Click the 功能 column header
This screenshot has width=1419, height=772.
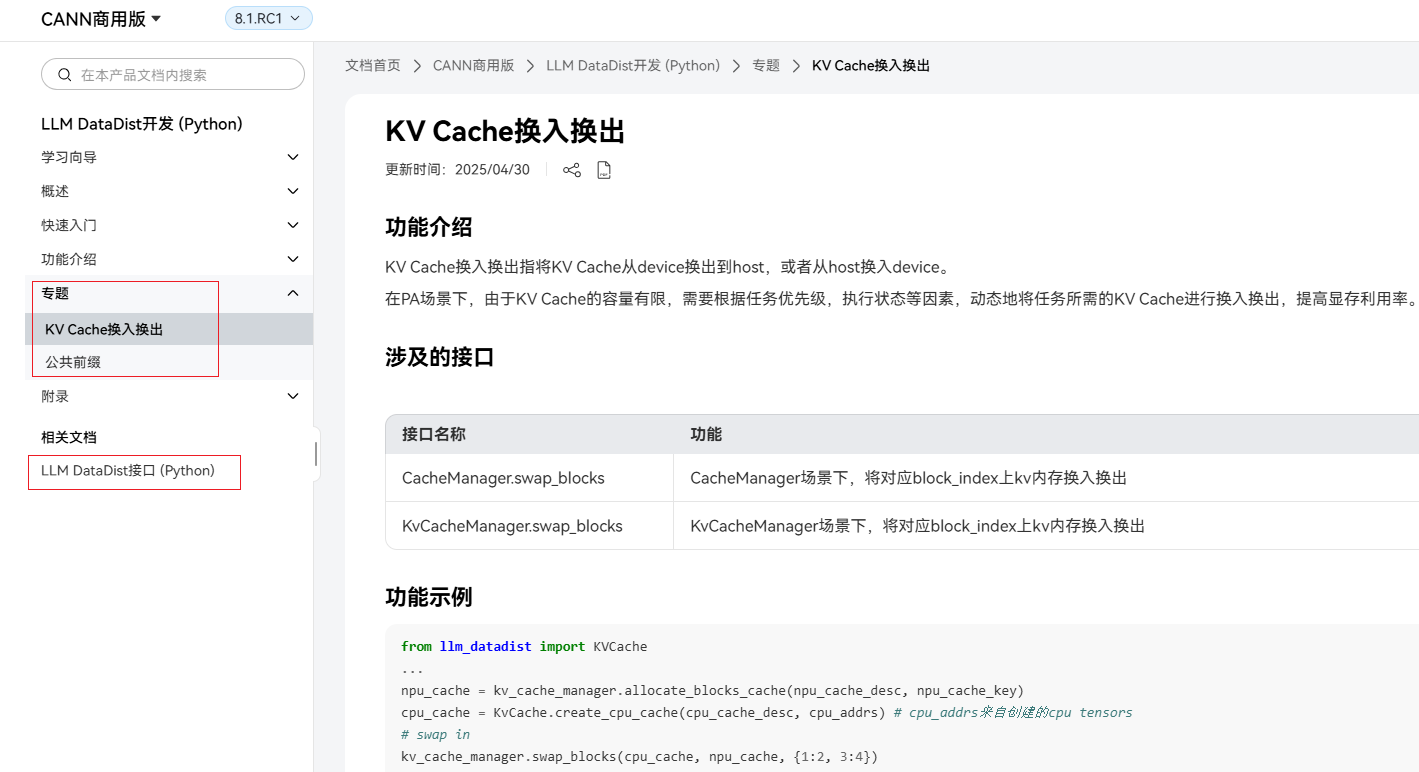click(706, 434)
